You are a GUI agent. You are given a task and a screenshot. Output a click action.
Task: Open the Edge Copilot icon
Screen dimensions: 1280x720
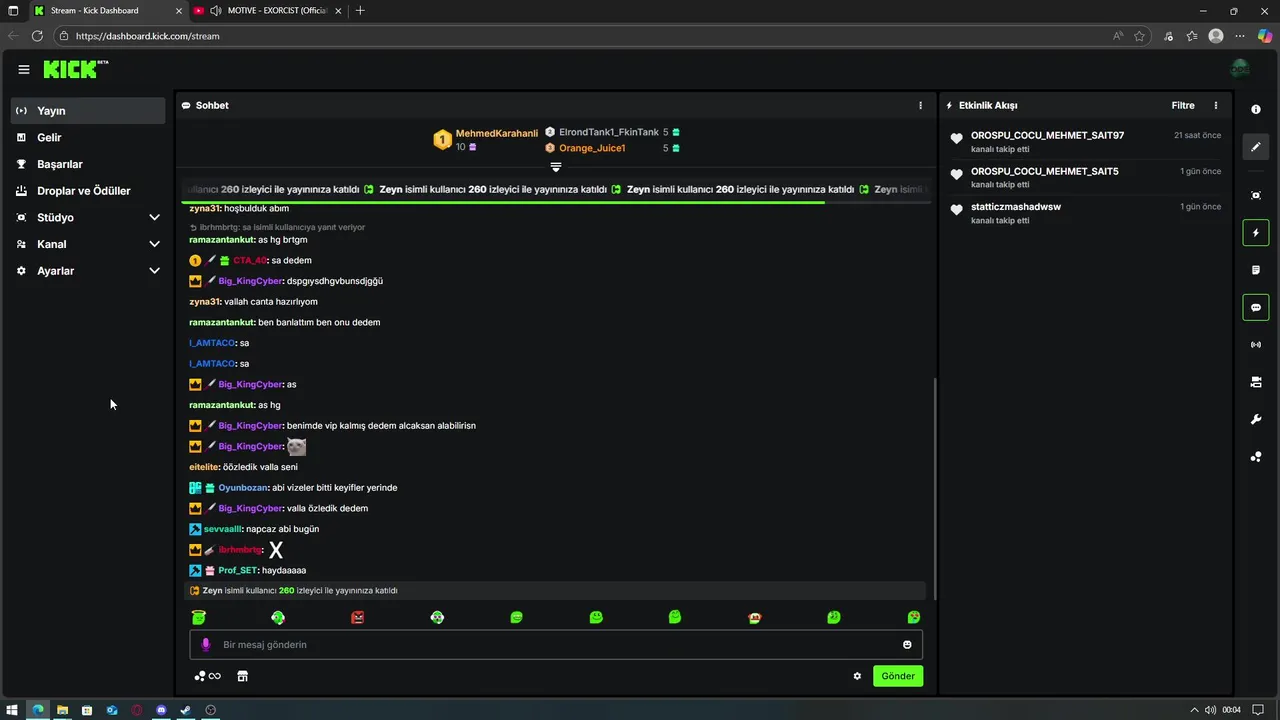[1264, 36]
